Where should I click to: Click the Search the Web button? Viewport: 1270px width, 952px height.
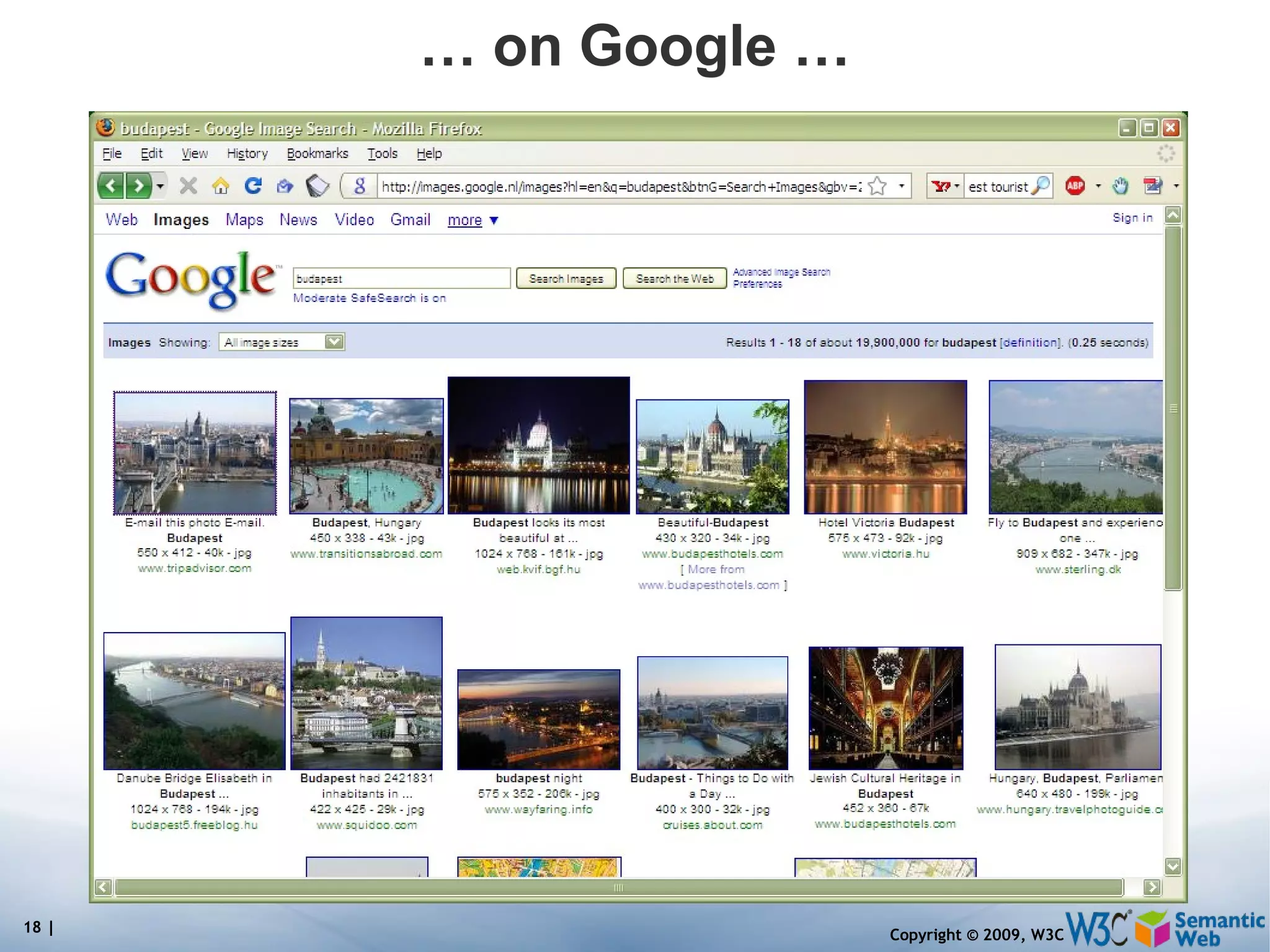pyautogui.click(x=675, y=278)
